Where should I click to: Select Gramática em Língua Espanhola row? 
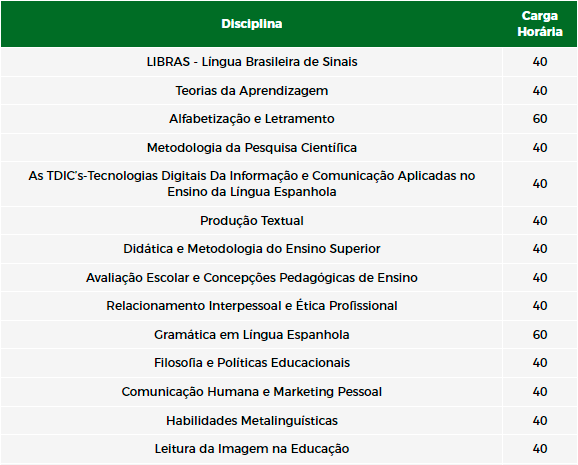pos(289,334)
